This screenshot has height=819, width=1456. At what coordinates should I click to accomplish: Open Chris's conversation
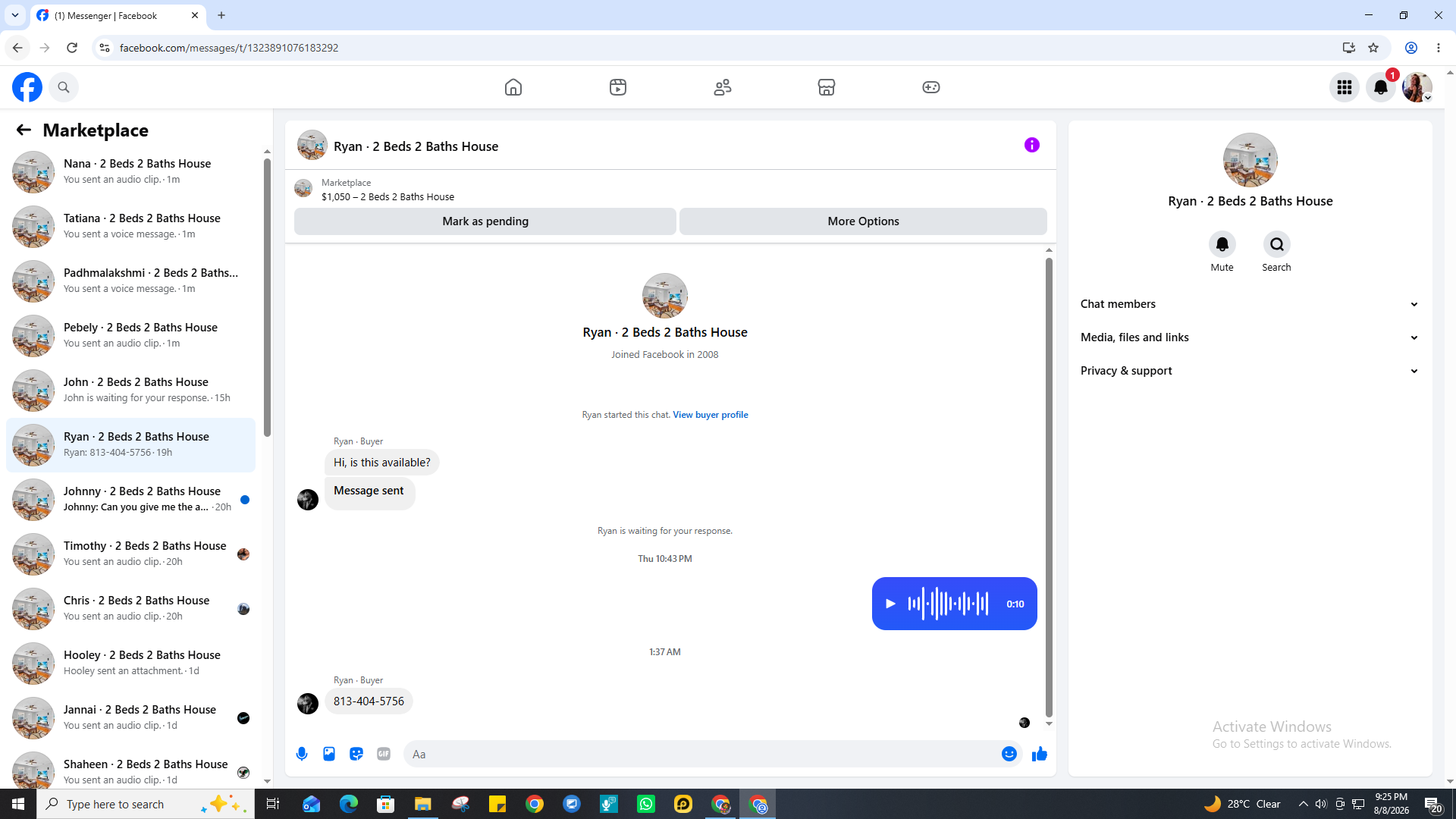click(130, 608)
